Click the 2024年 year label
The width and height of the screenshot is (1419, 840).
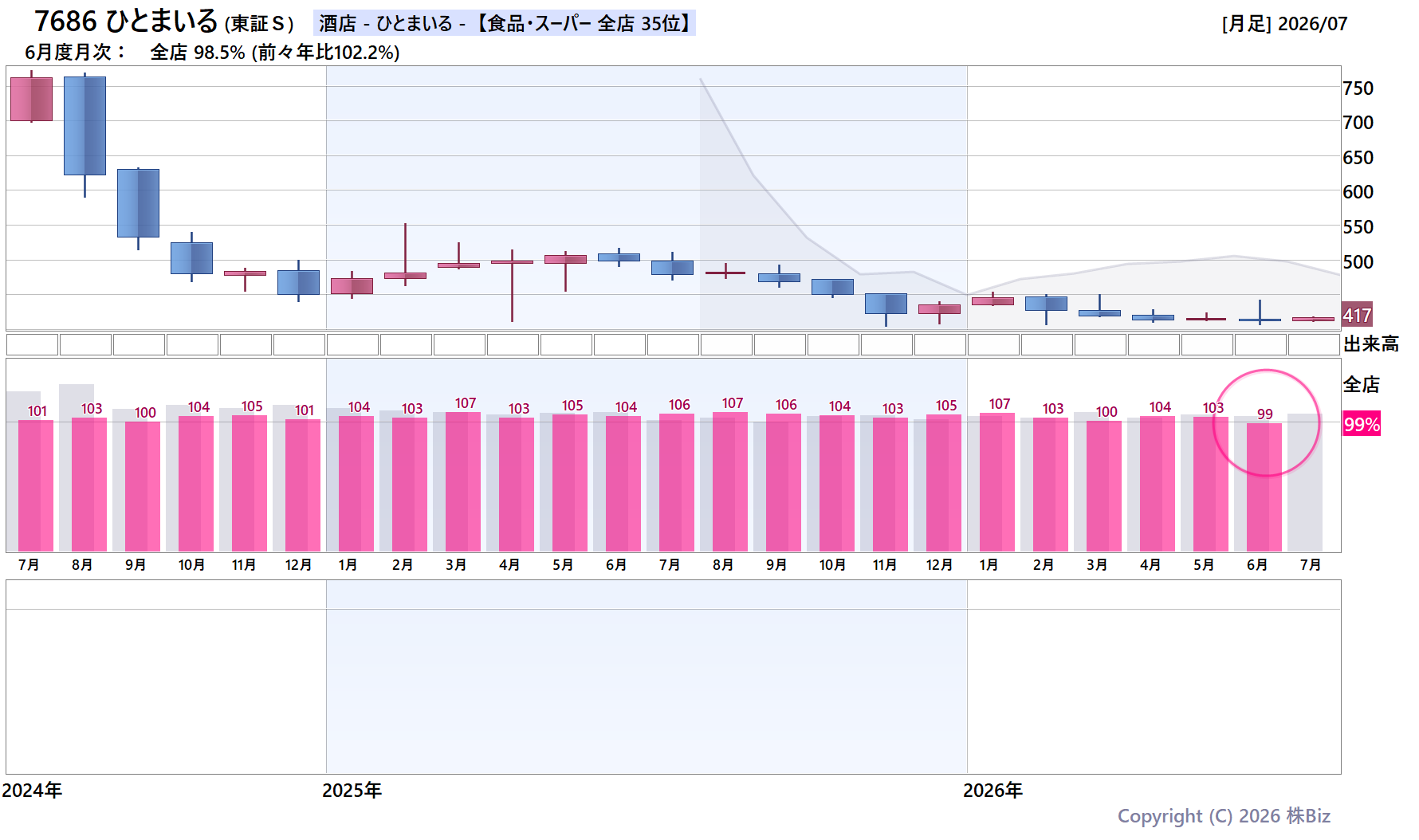click(x=32, y=791)
